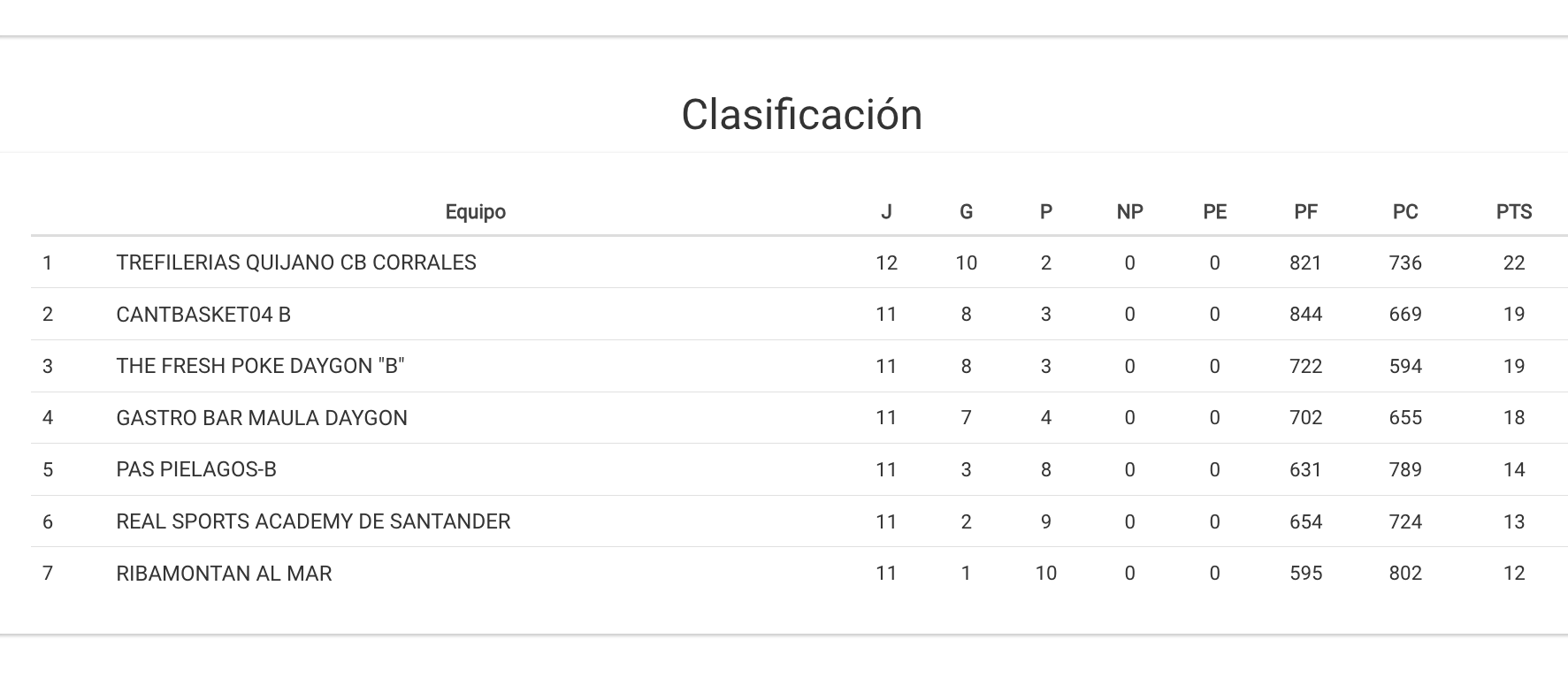Open TREFILERIAS QUIJANO CB CORRALES team

[x=296, y=263]
